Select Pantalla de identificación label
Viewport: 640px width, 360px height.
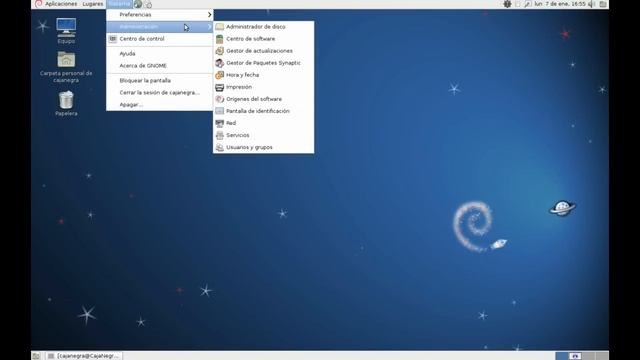click(258, 111)
